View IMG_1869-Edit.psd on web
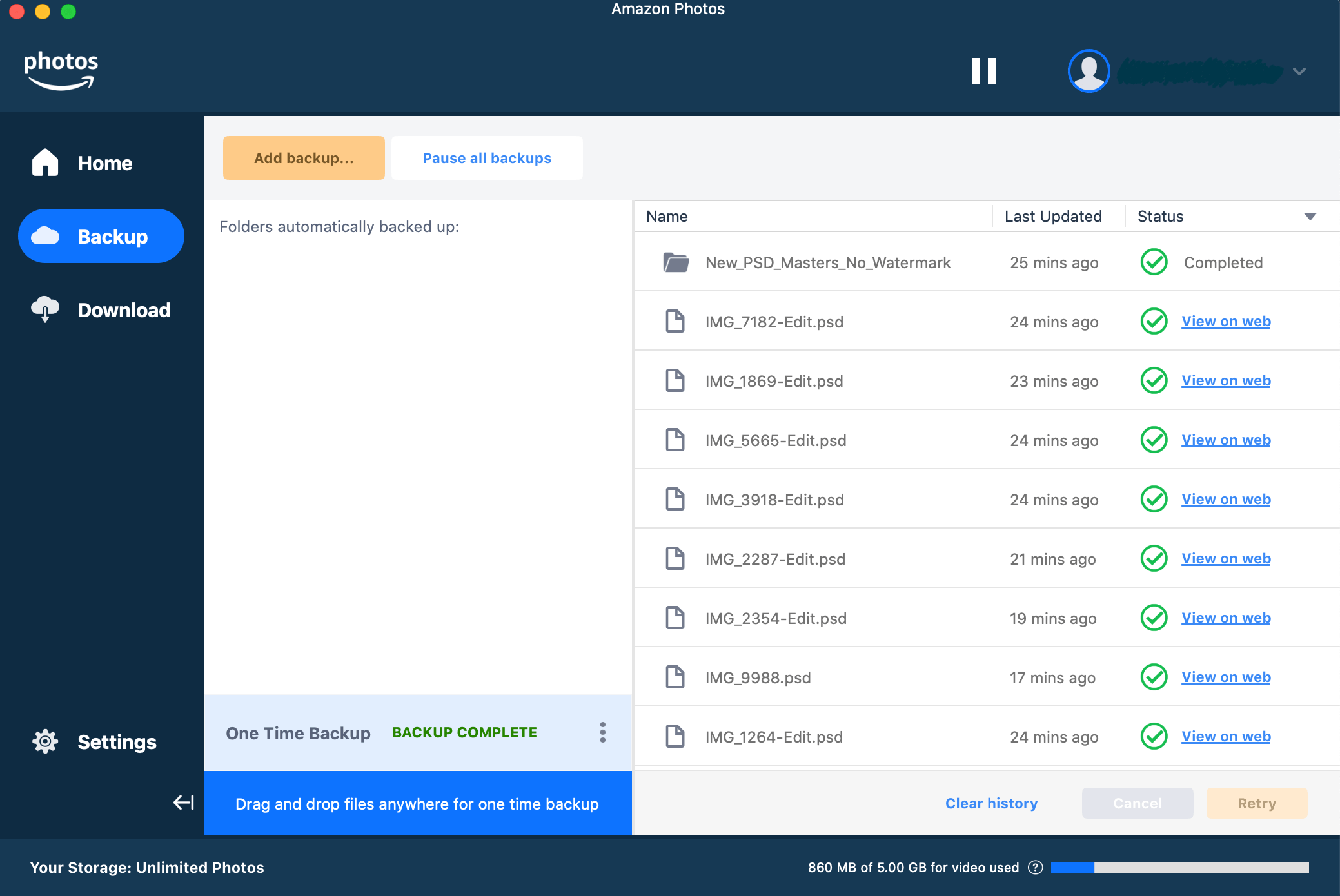This screenshot has height=896, width=1340. (x=1226, y=380)
